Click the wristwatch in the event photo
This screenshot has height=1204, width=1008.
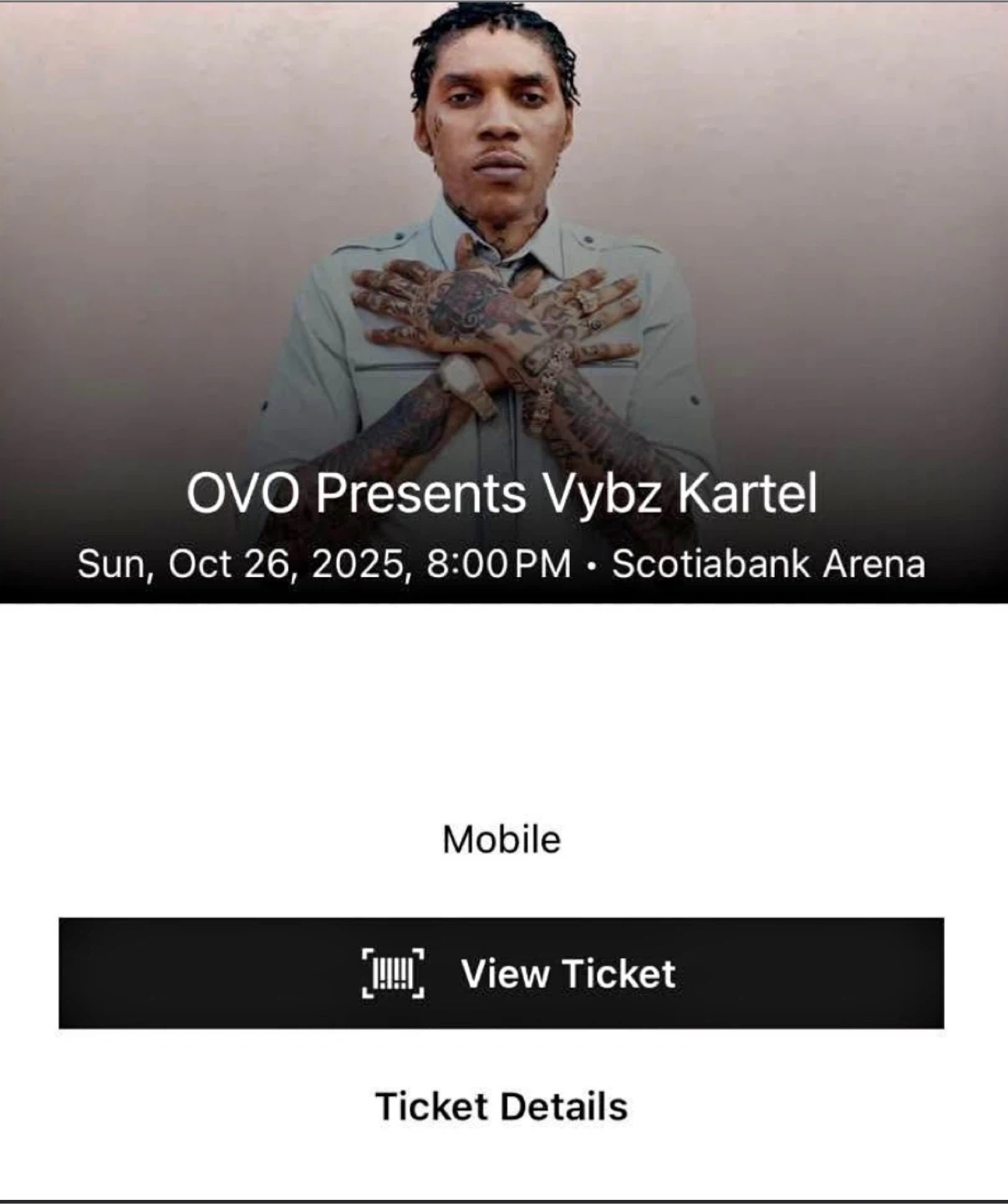pyautogui.click(x=460, y=376)
